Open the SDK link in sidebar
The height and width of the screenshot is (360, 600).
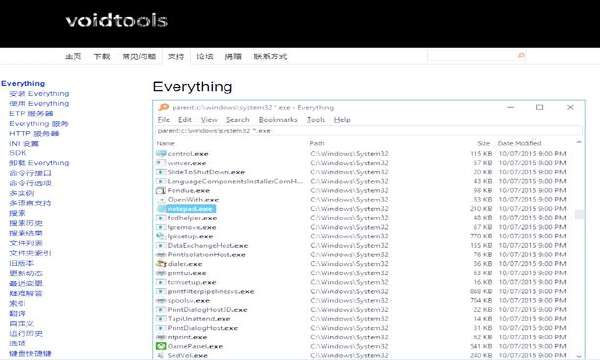click(18, 153)
